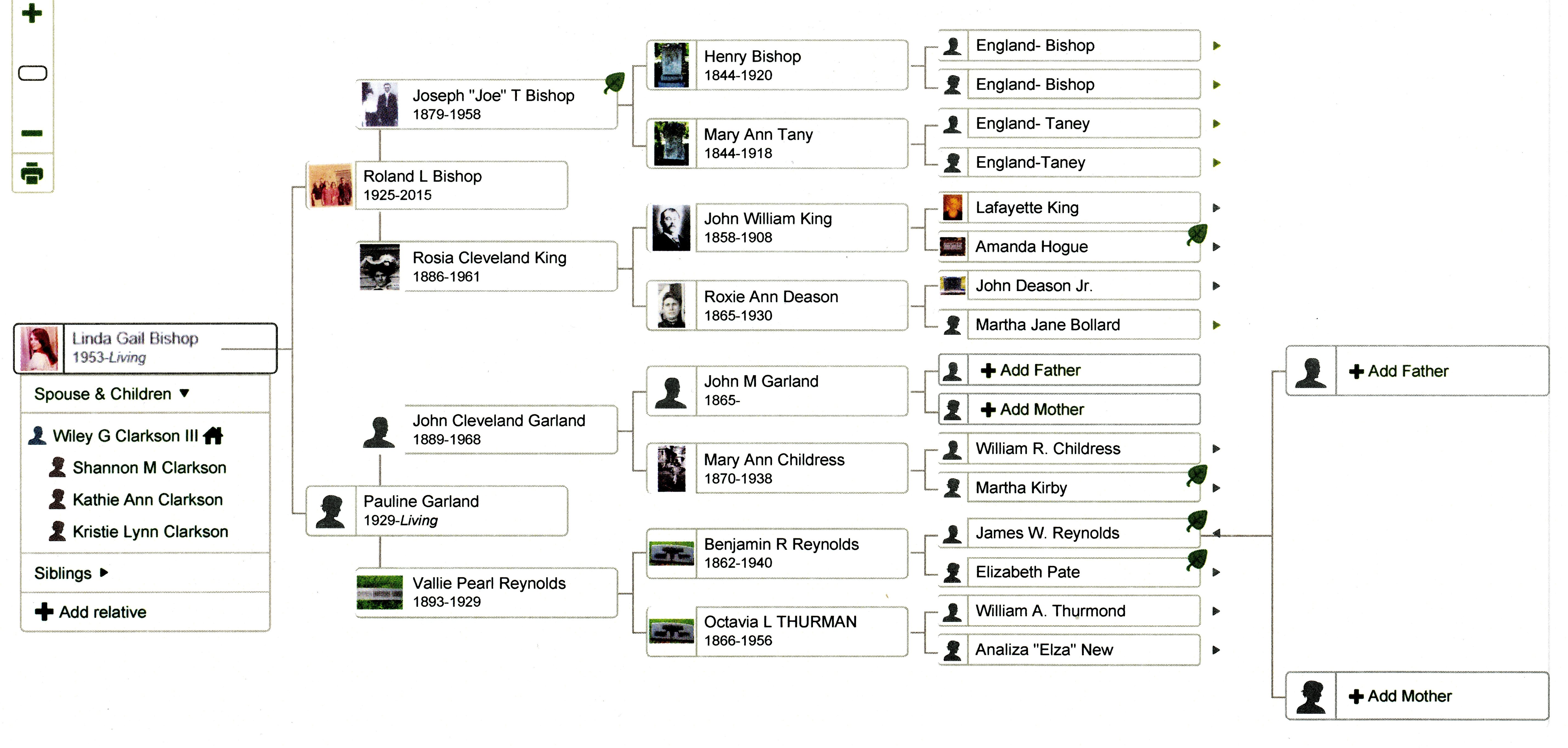
Task: Collapse James W. Reynolds parents arrow
Action: point(1216,533)
